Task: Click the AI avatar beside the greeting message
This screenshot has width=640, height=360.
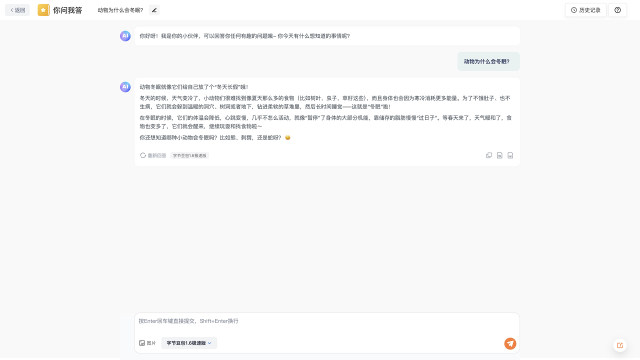Action: pos(125,36)
